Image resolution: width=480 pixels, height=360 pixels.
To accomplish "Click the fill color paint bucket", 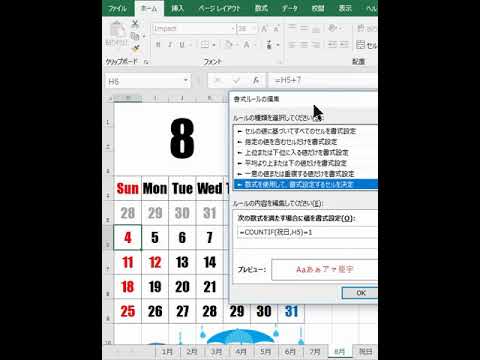I will point(228,45).
